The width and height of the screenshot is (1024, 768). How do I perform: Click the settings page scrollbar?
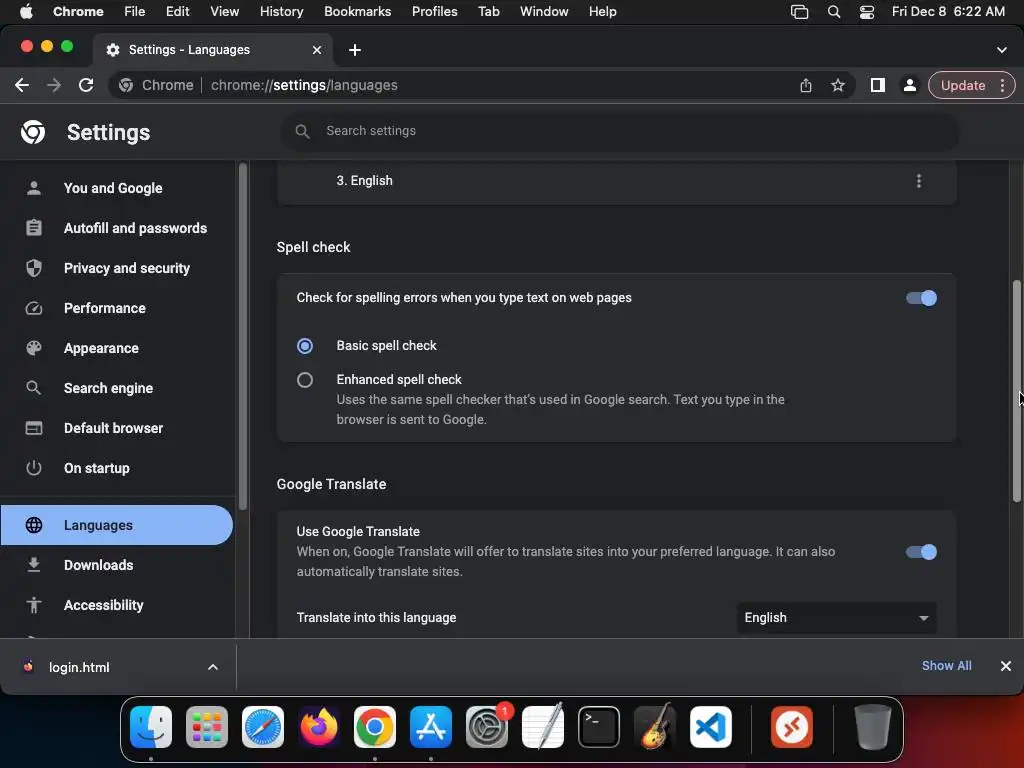click(1016, 392)
